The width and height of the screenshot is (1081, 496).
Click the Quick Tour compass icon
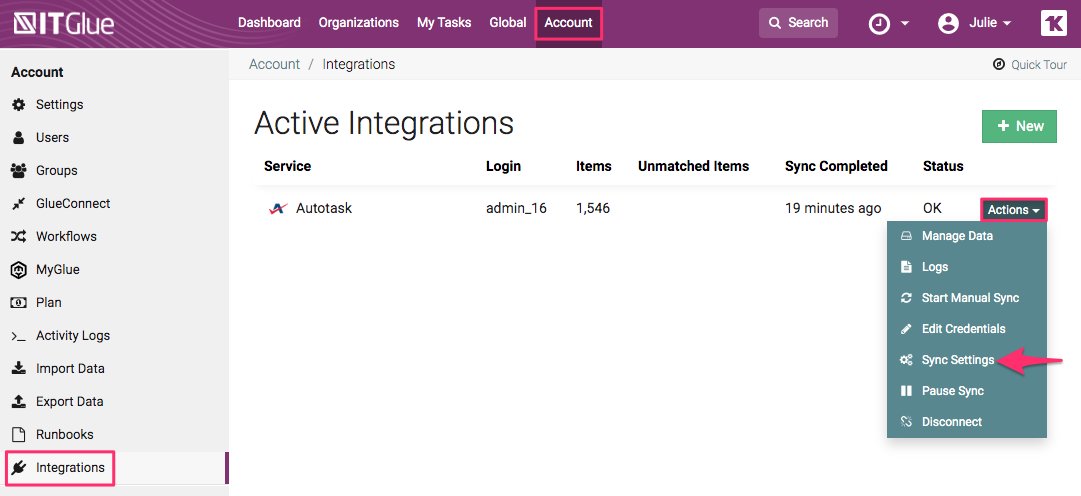click(x=998, y=65)
